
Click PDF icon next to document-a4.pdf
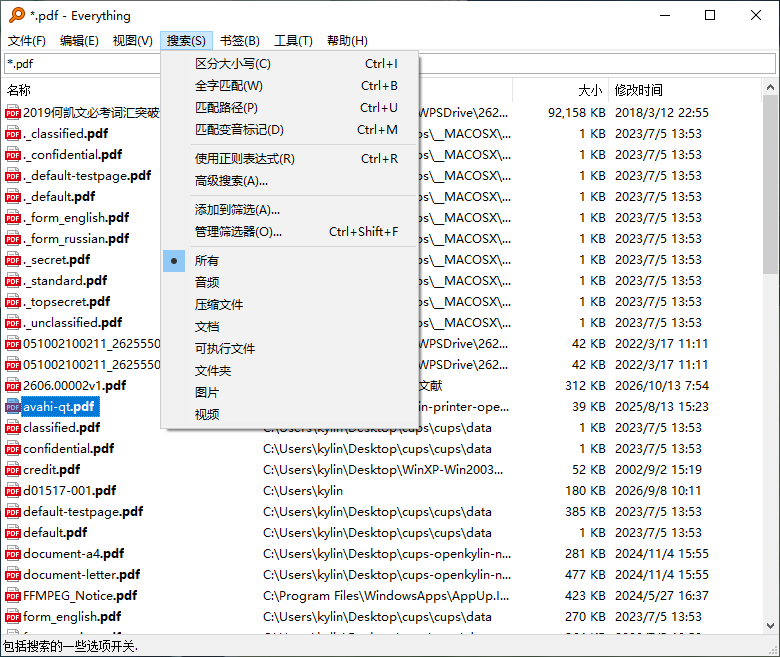coord(12,554)
